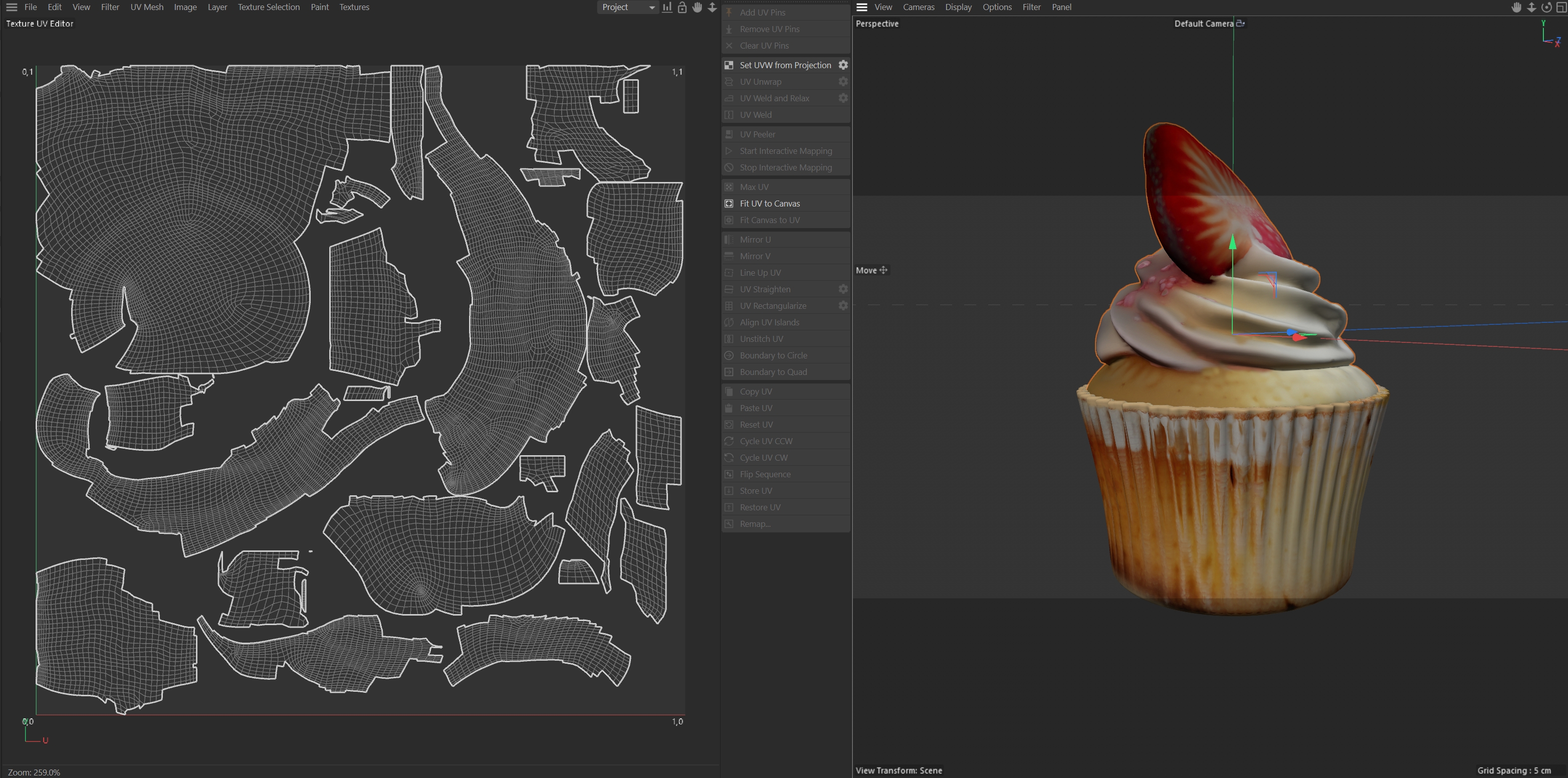Click the Zoom arrows icon next to the Pan tool
The image size is (1568, 778).
(712, 8)
